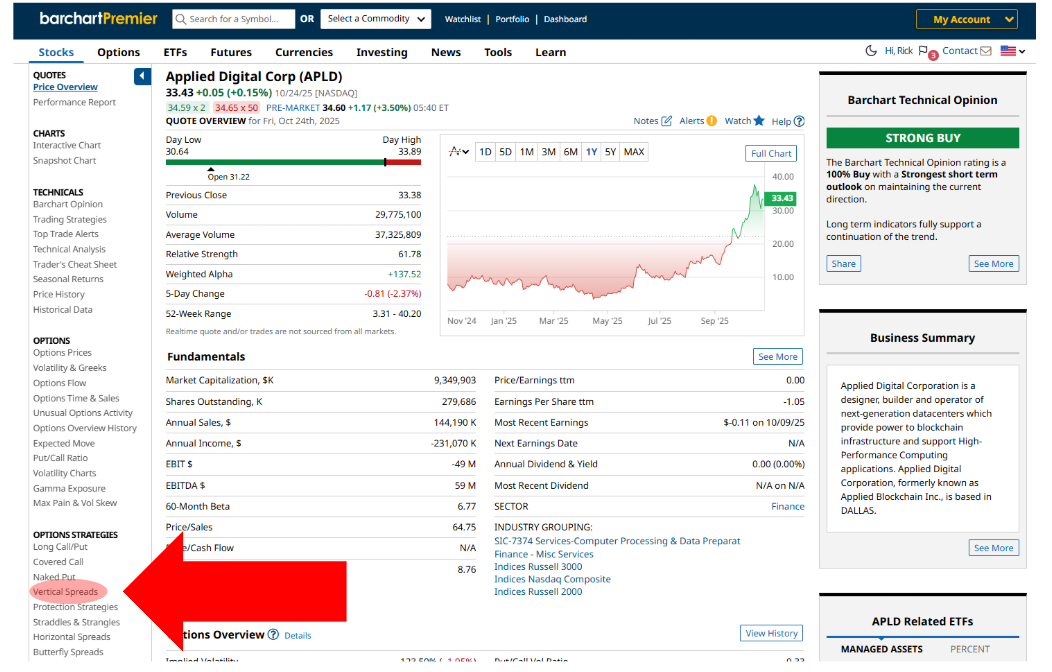Switch to the Futures tab

[x=231, y=52]
